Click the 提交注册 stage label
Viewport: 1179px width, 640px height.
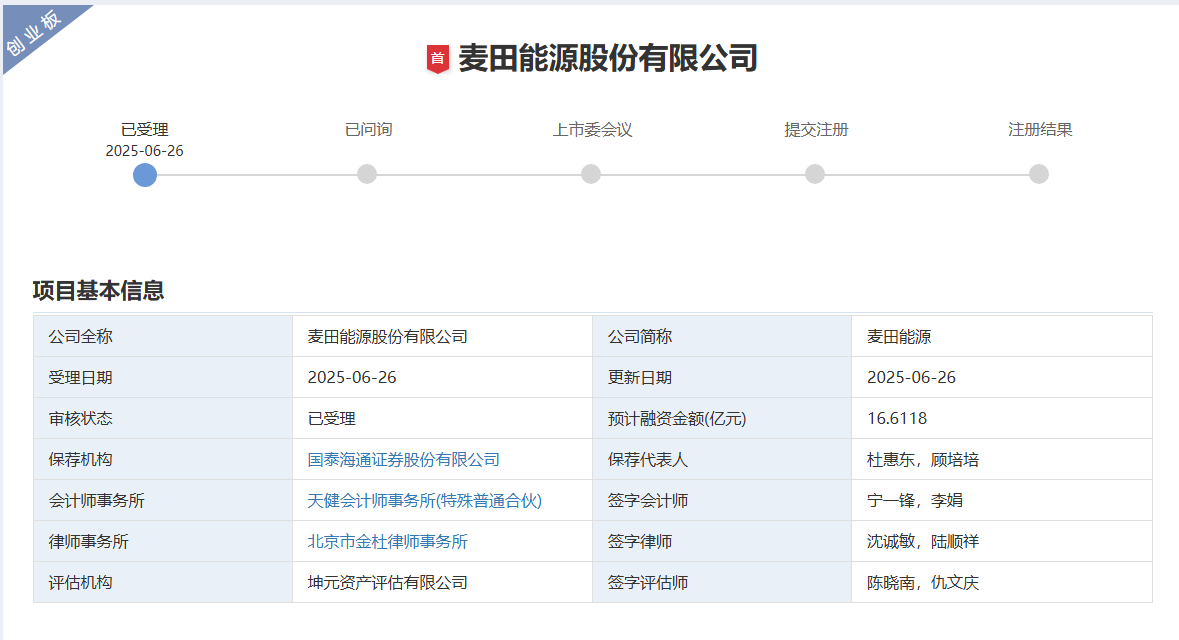(x=817, y=129)
